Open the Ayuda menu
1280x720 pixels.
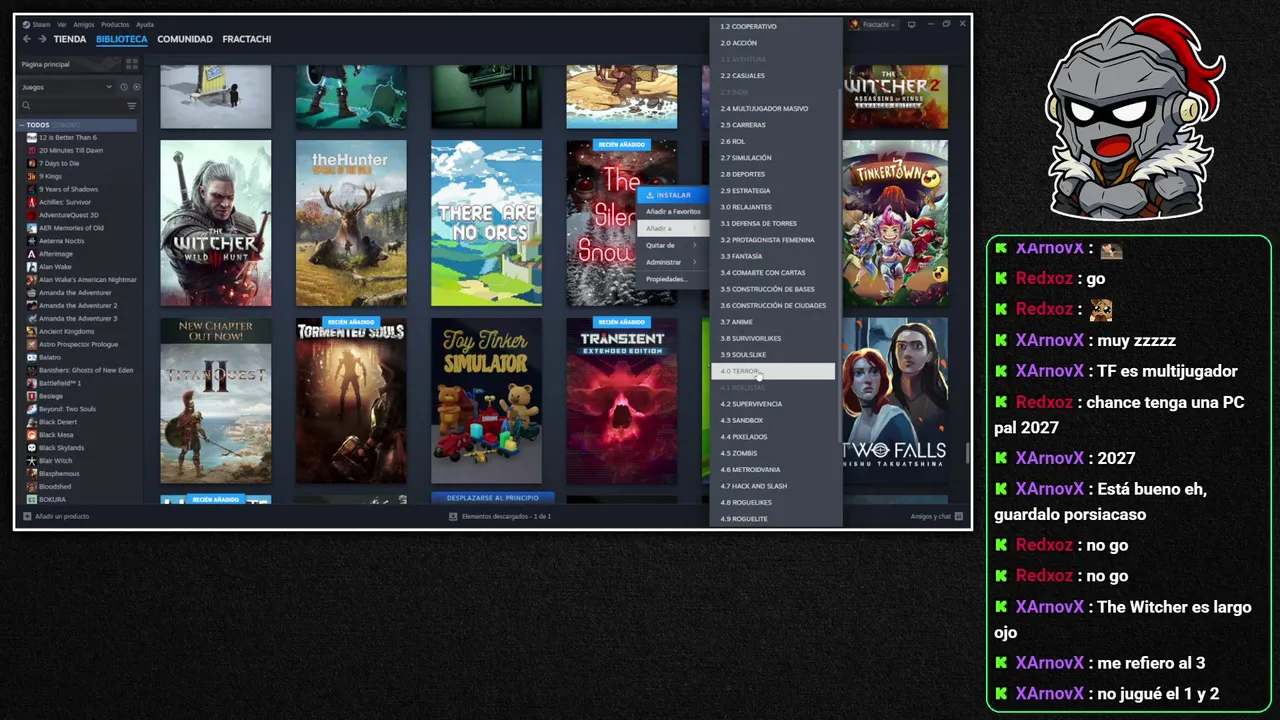[145, 24]
